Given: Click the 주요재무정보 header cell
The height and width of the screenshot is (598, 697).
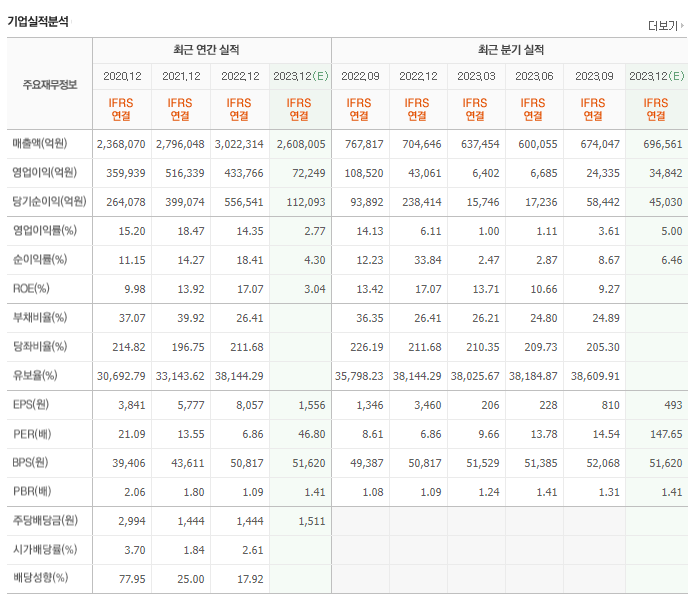Looking at the screenshot, I should [x=50, y=84].
